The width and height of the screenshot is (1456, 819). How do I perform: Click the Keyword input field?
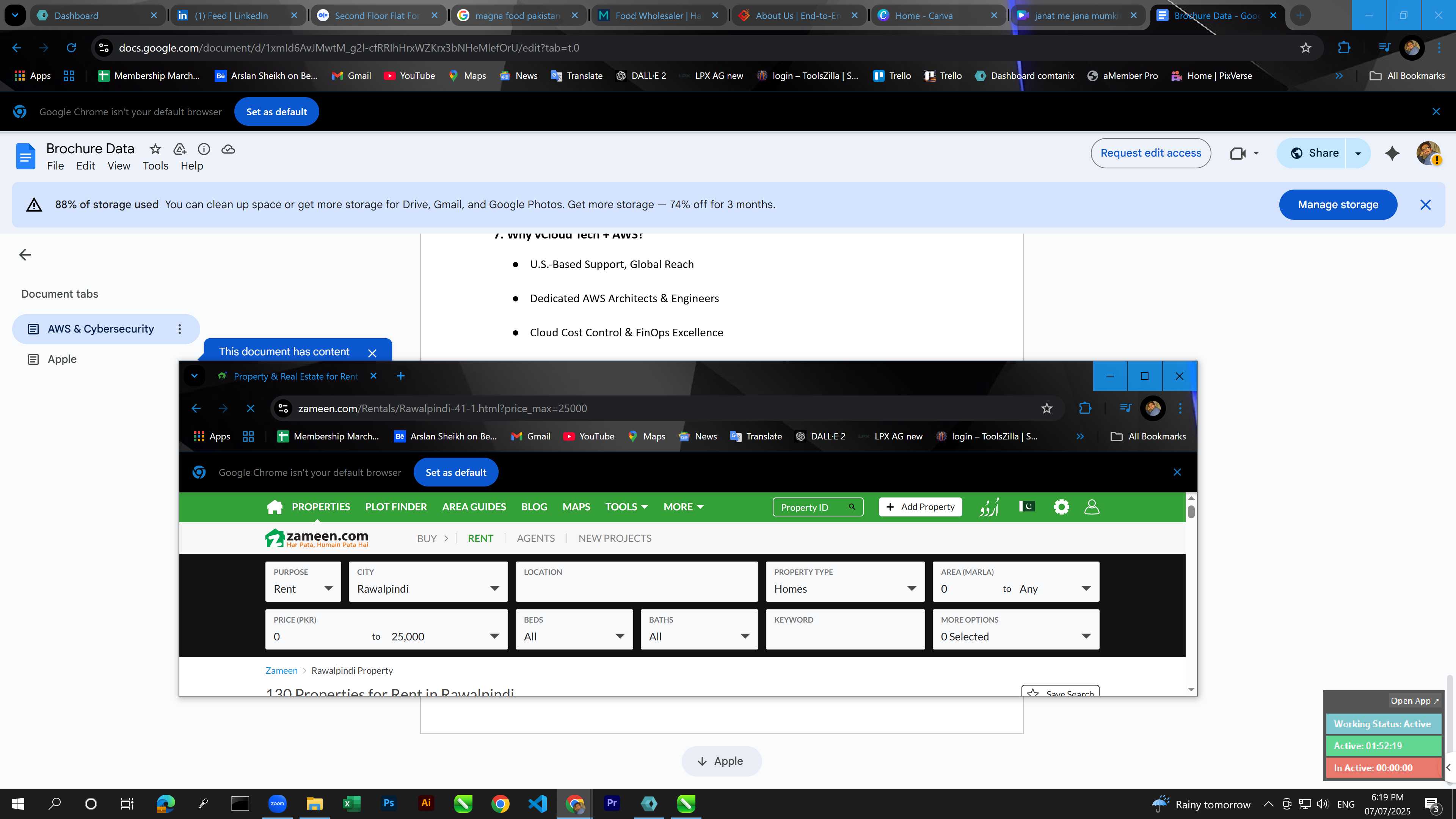pos(845,629)
